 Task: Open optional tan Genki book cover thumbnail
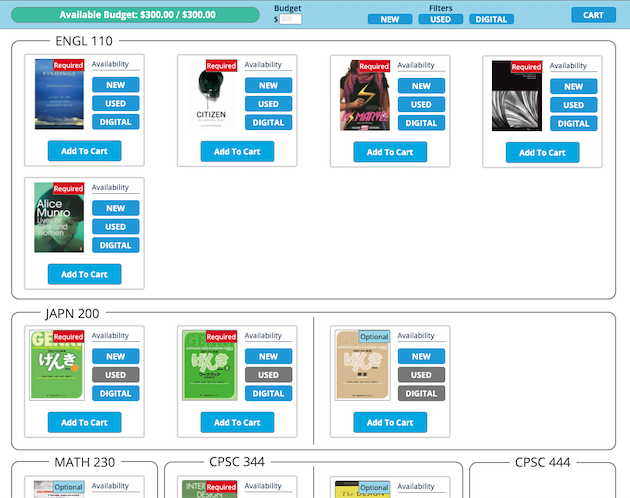pyautogui.click(x=362, y=365)
